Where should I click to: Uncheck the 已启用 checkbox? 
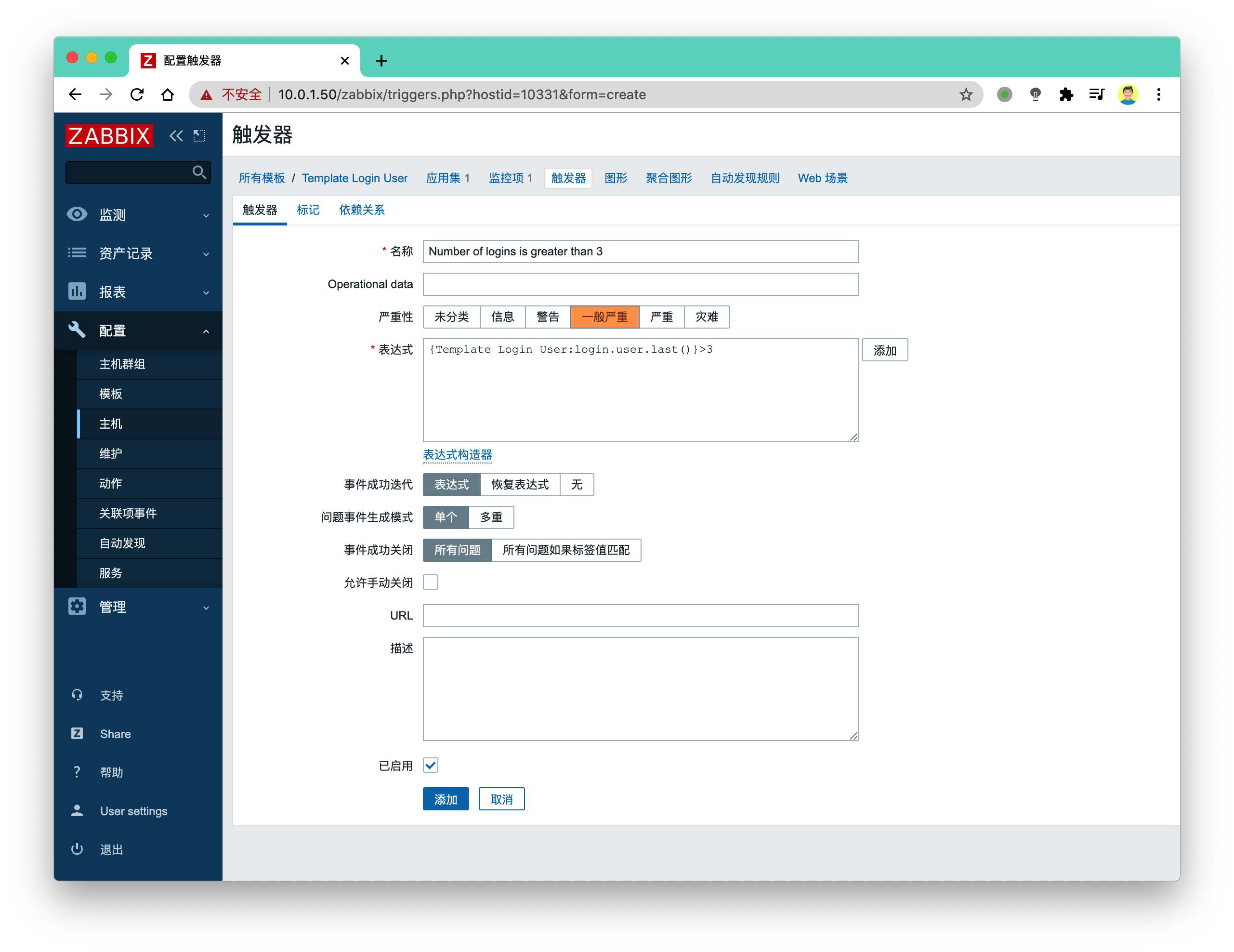(x=431, y=765)
